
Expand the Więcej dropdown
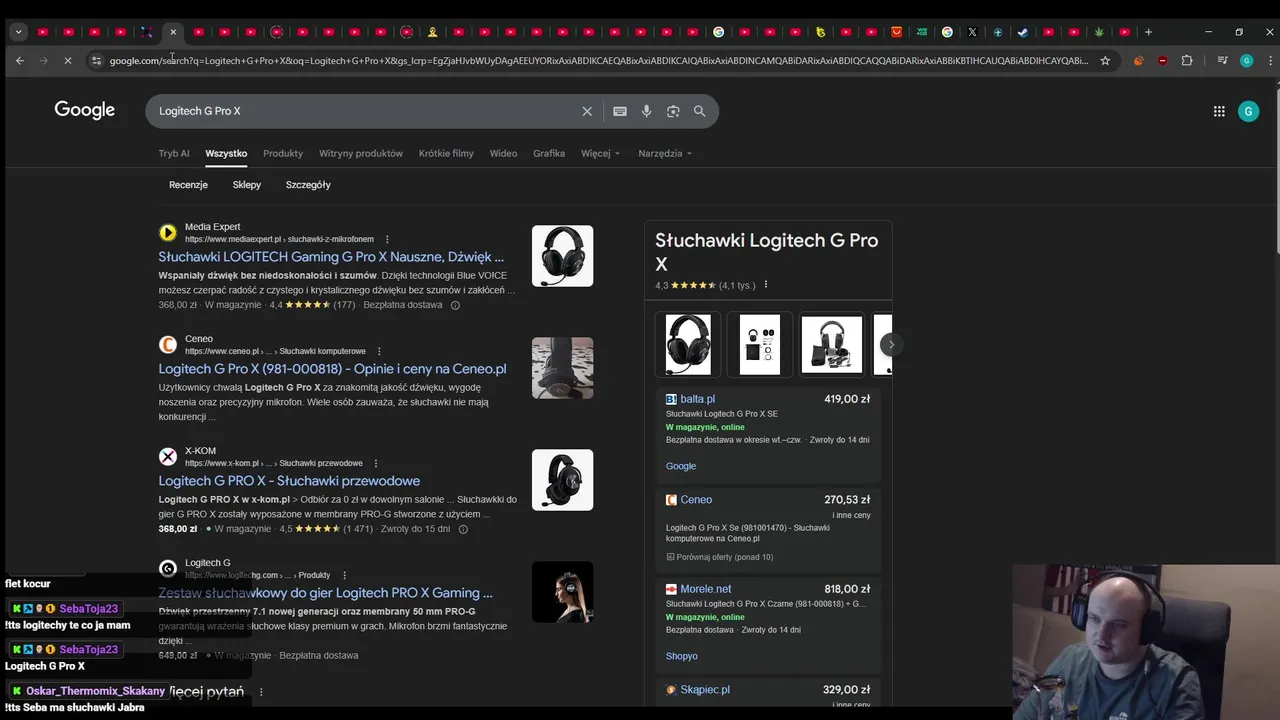[x=600, y=153]
